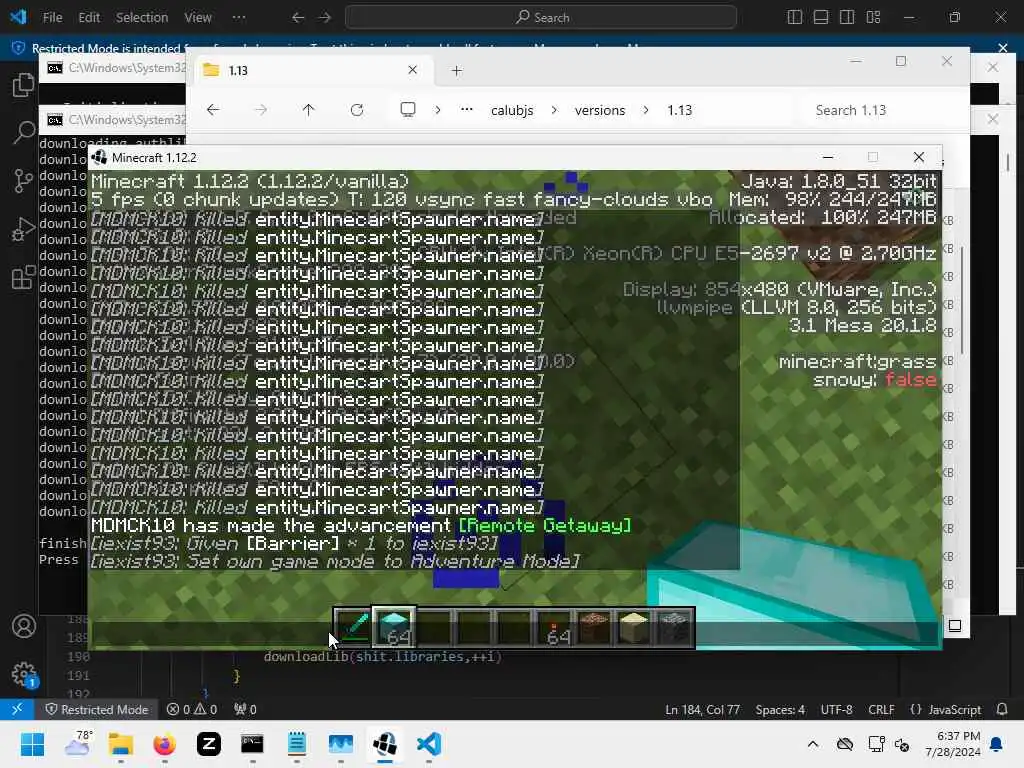This screenshot has width=1024, height=768.
Task: Select the diamond sword hotbar slot
Action: click(x=353, y=628)
